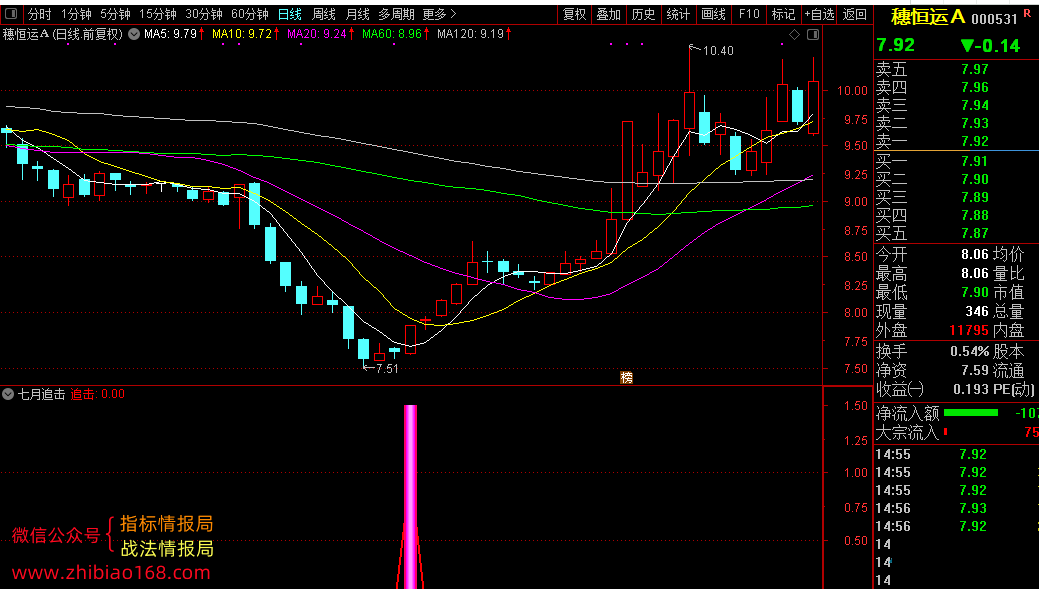
Task: Click the 净资 value 7.59
Action: click(975, 370)
